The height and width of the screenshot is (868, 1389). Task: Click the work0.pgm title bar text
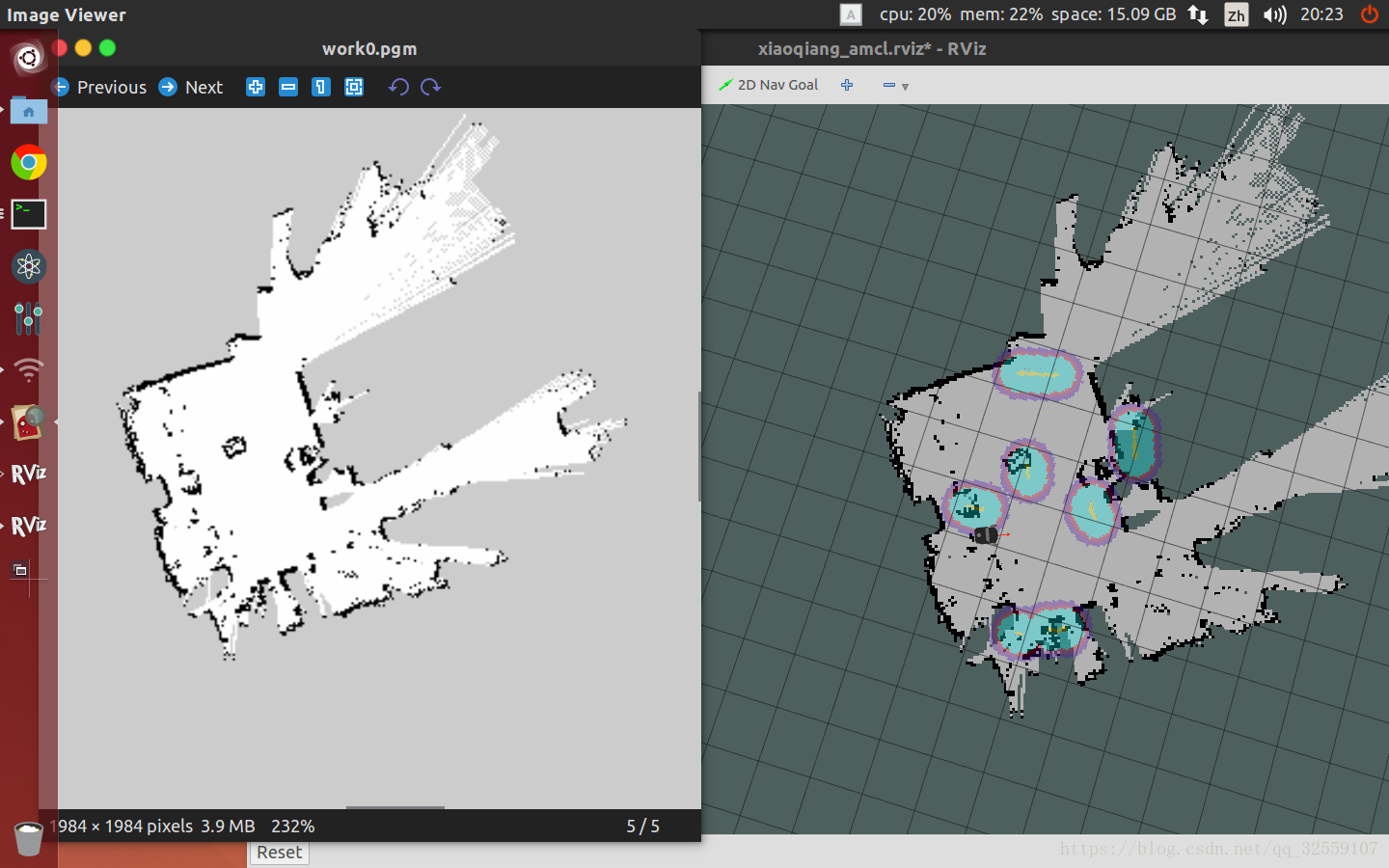pos(369,49)
